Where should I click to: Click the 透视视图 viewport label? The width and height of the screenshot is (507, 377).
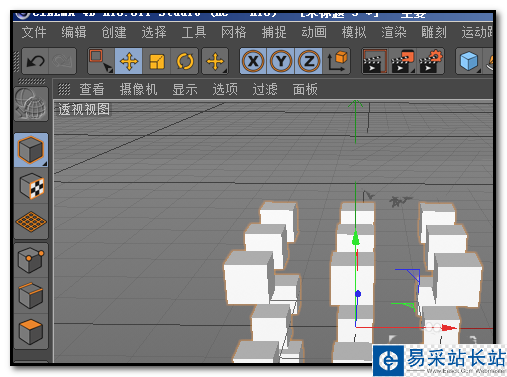click(x=84, y=109)
